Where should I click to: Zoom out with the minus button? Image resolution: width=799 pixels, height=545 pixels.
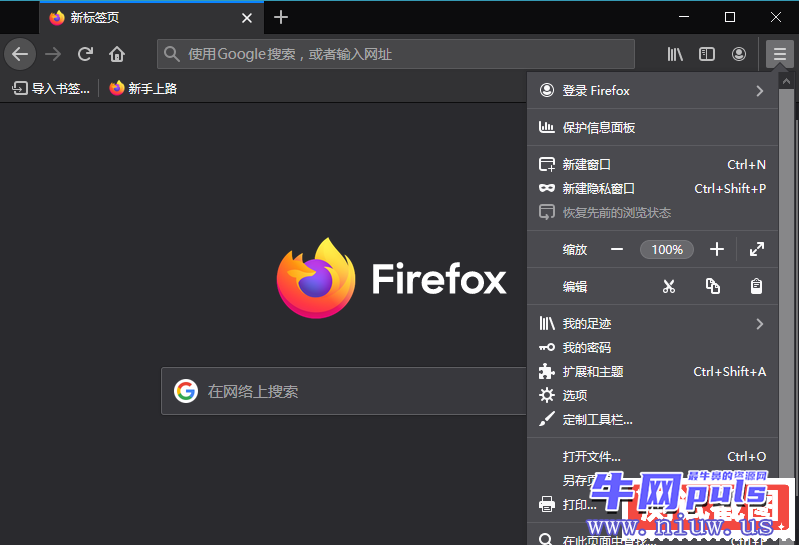(x=617, y=250)
